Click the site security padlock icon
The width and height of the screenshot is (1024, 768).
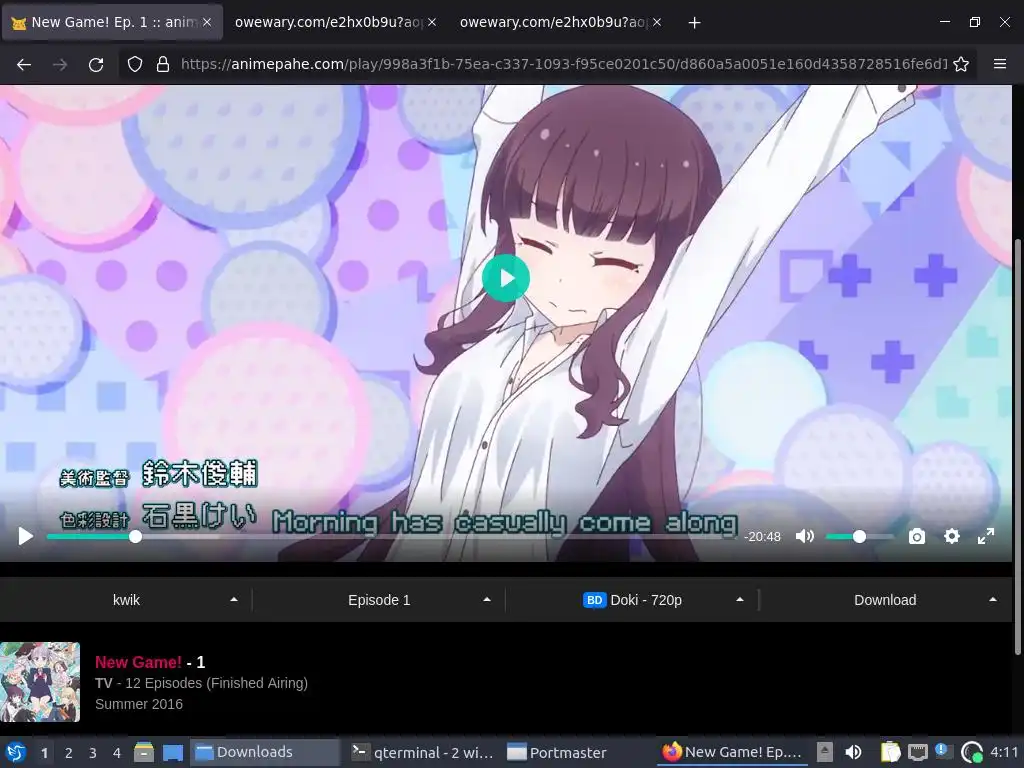(x=163, y=64)
